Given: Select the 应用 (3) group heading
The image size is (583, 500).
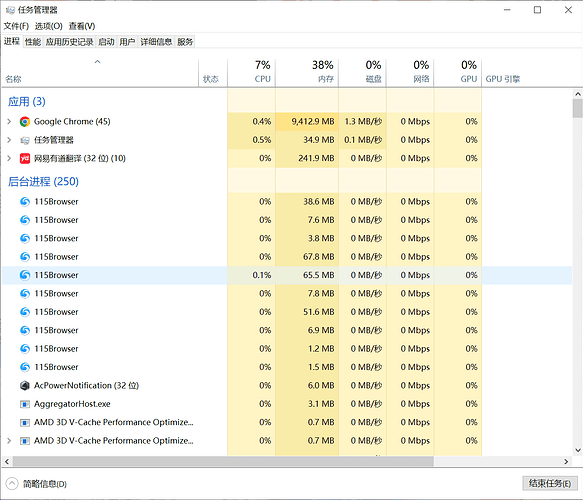Looking at the screenshot, I should 27,101.
